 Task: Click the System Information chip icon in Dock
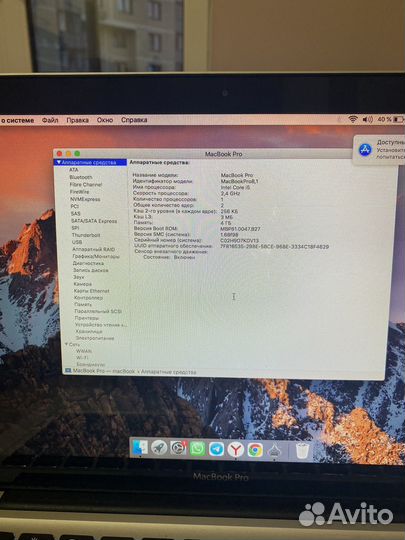(274, 450)
